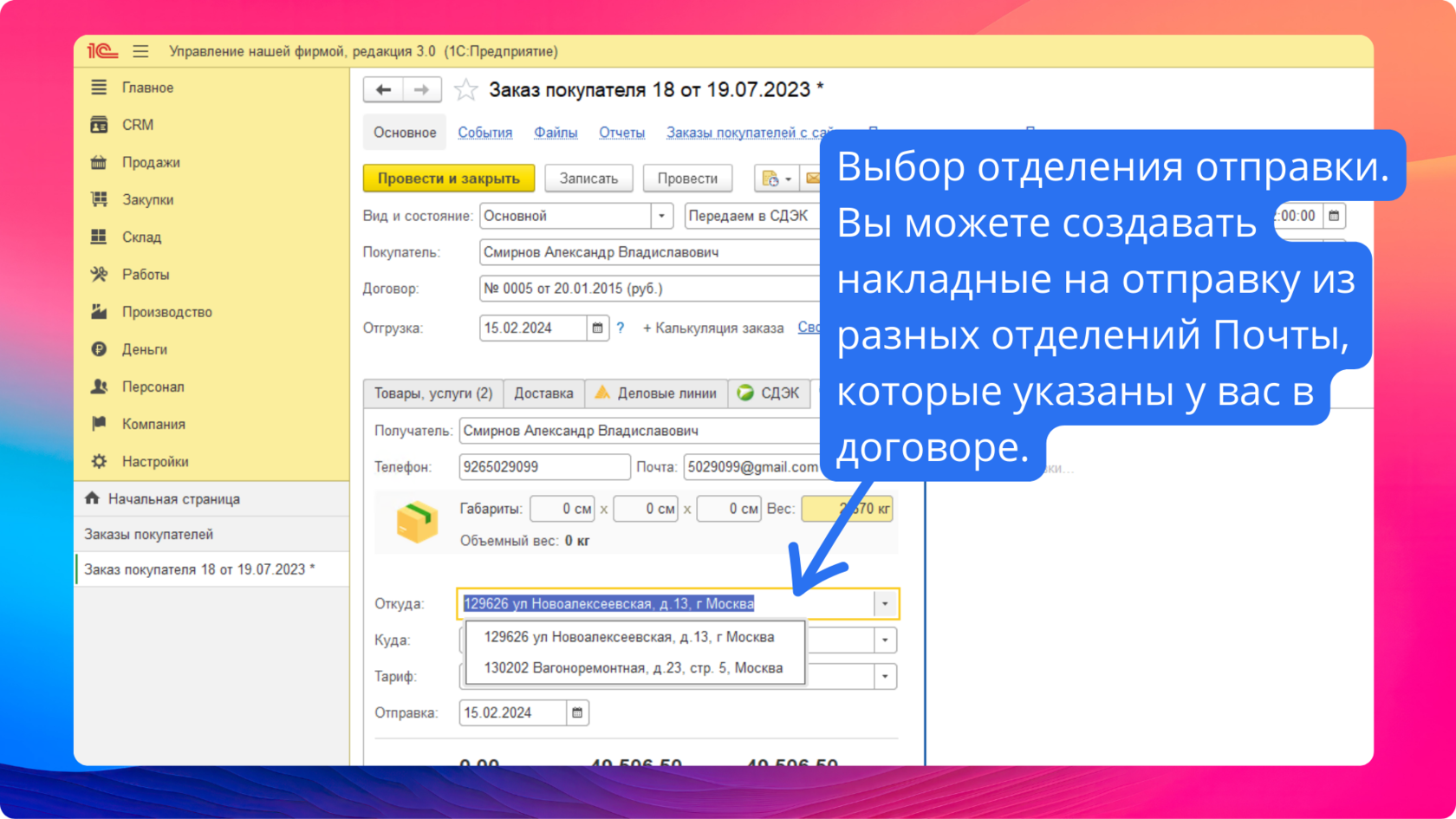Open the CRM section
Screen dimensions: 1456x819
[138, 125]
